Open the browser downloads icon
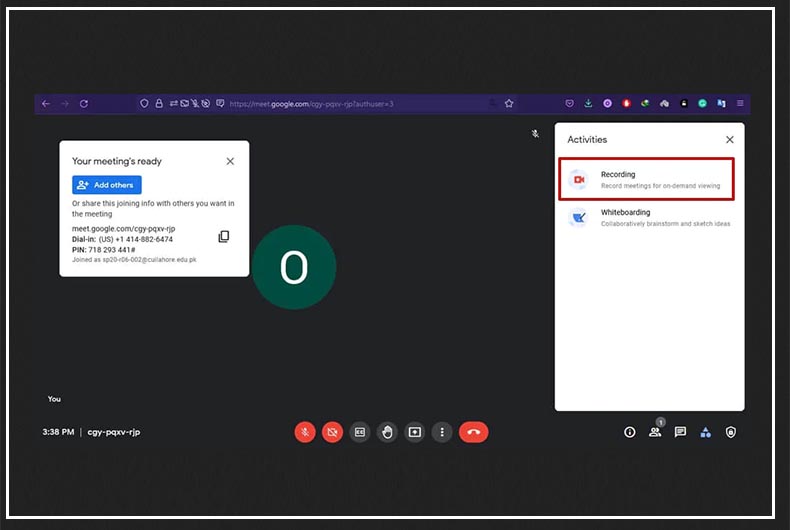 588,104
